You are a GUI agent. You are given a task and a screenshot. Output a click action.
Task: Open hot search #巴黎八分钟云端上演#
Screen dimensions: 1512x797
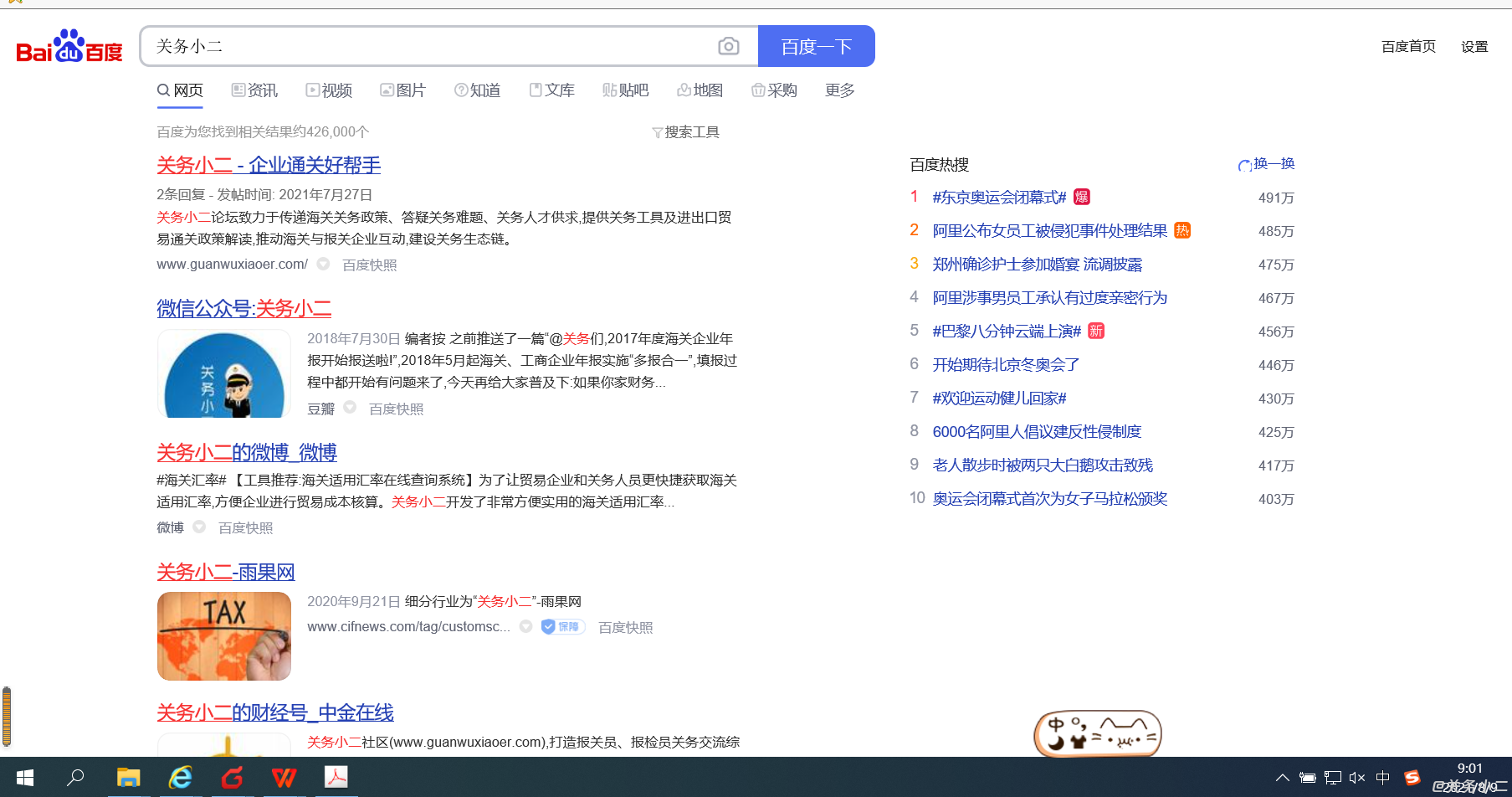click(x=1007, y=332)
